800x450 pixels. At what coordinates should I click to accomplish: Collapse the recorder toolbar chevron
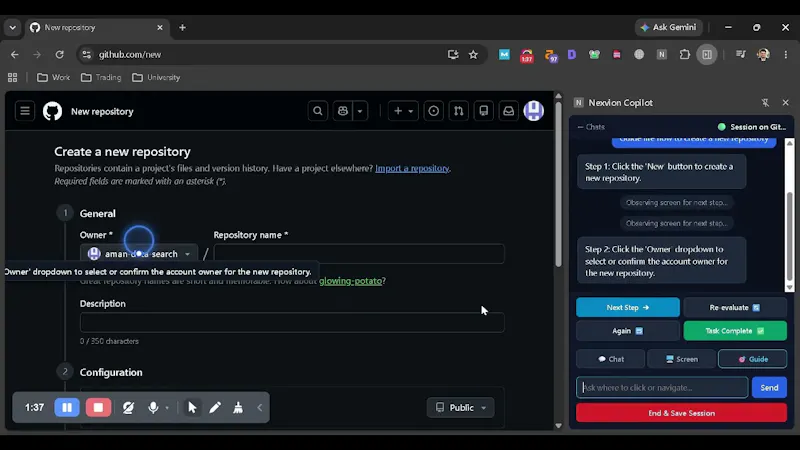coord(260,408)
